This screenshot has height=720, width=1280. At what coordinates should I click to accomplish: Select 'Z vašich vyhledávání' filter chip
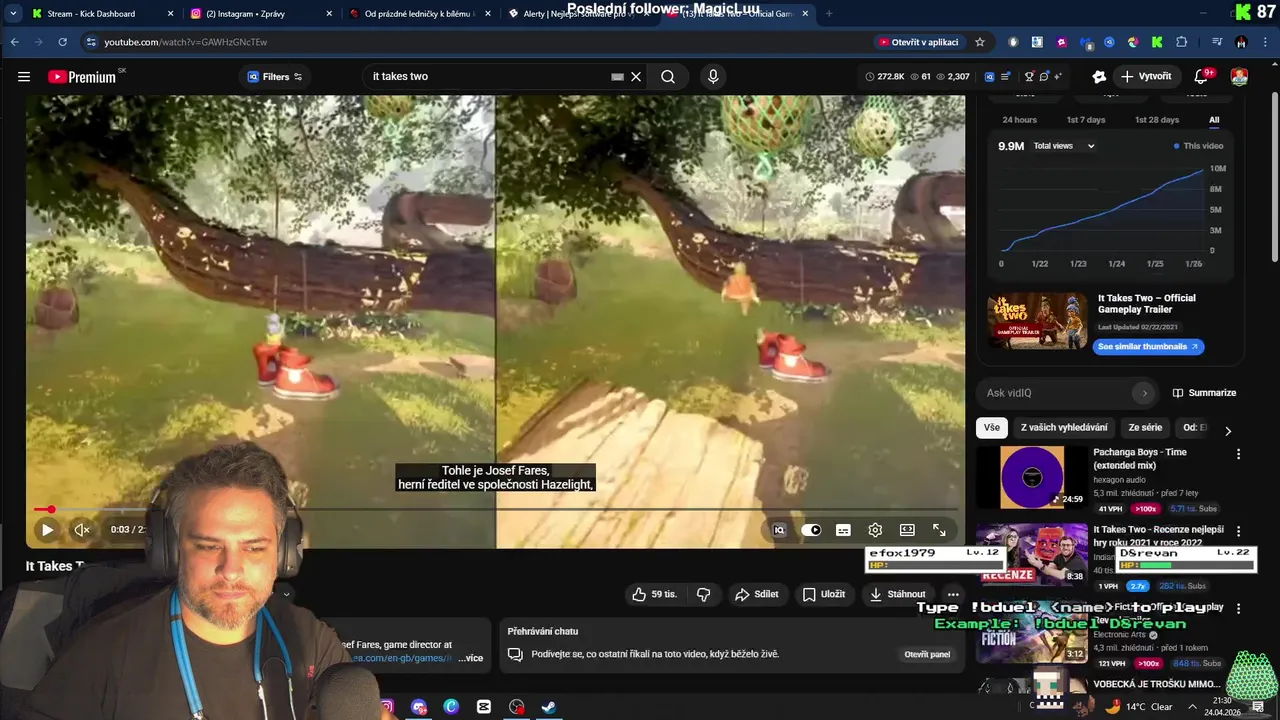pyautogui.click(x=1064, y=427)
